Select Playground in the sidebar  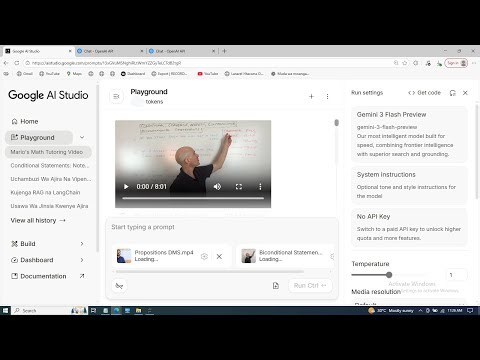pos(39,137)
